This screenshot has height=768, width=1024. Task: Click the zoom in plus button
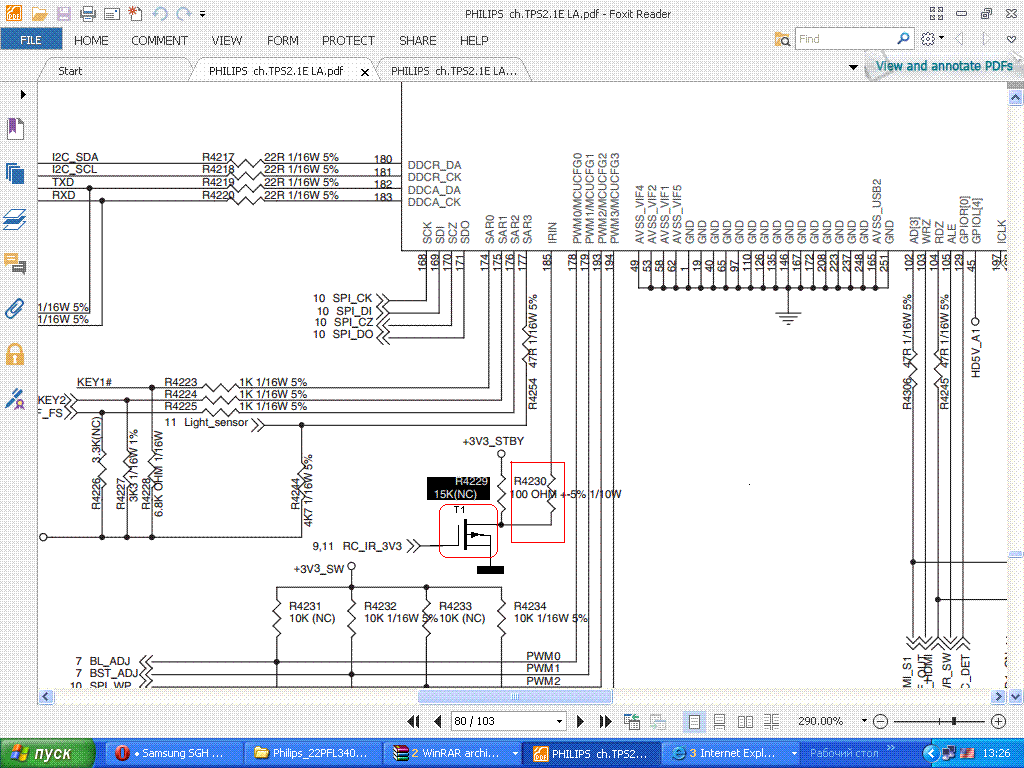998,722
